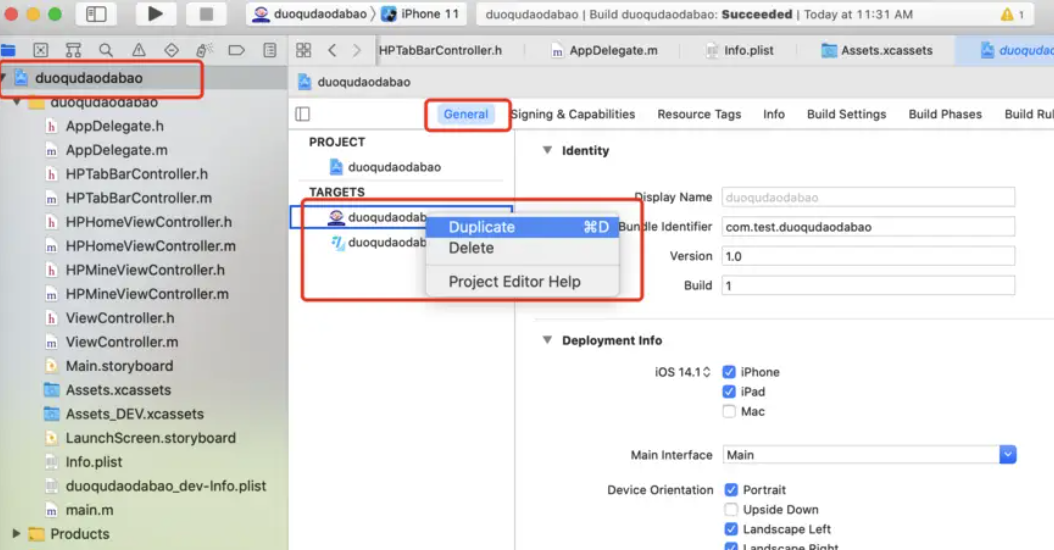Open the Build Settings tab
Screen dimensions: 1054x550
(846, 114)
